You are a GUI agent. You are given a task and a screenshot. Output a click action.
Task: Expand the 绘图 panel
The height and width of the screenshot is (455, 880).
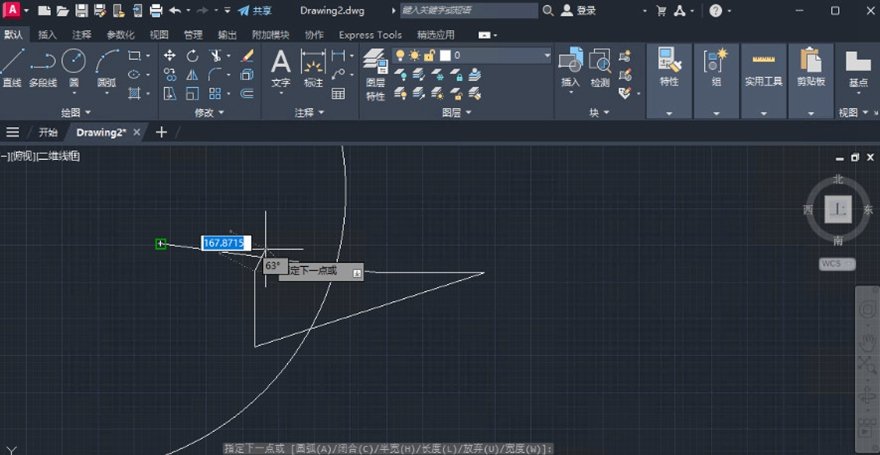76,113
